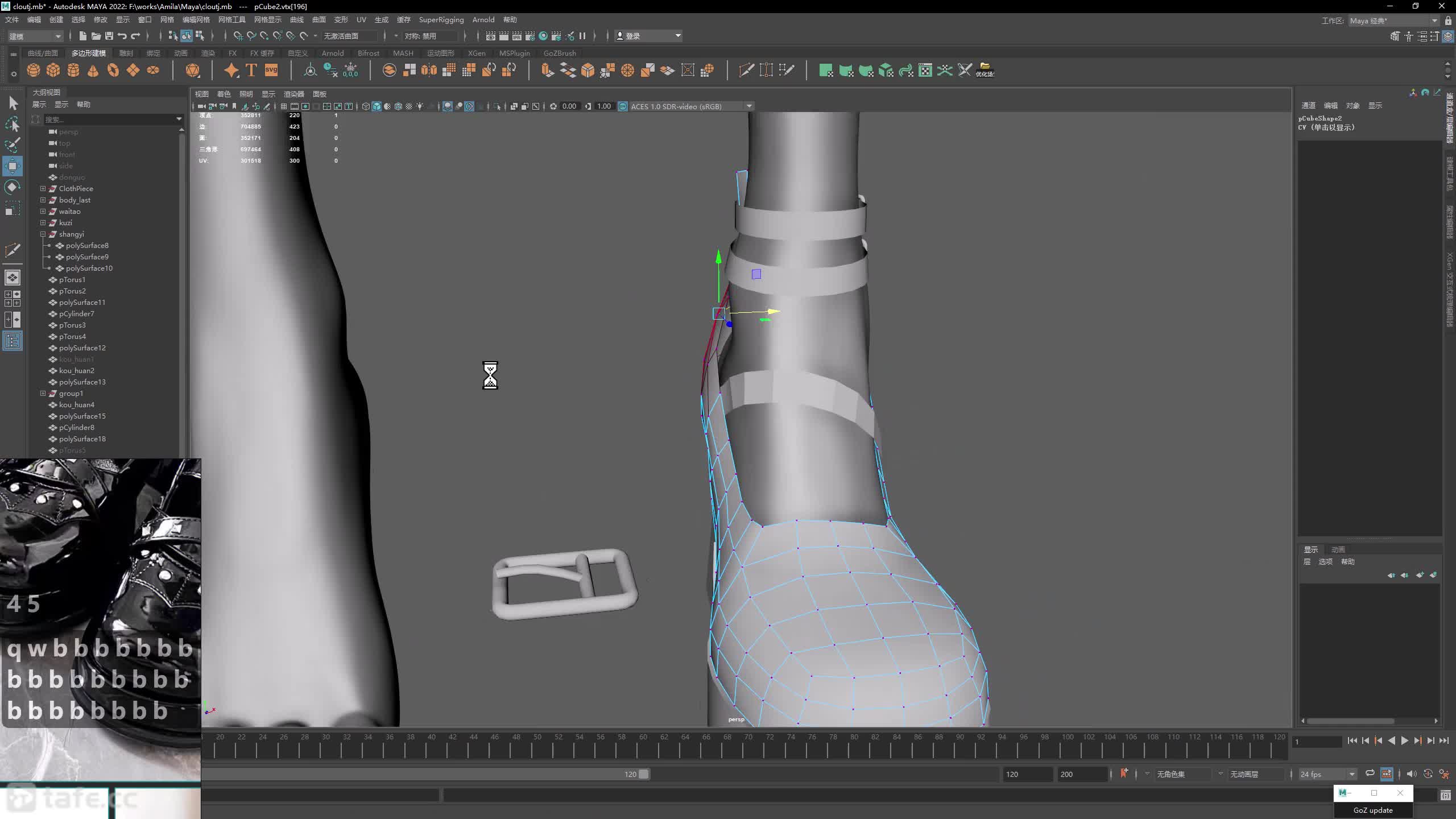Click the Extrude shelf icon
This screenshot has width=1456, height=819.
[547, 70]
